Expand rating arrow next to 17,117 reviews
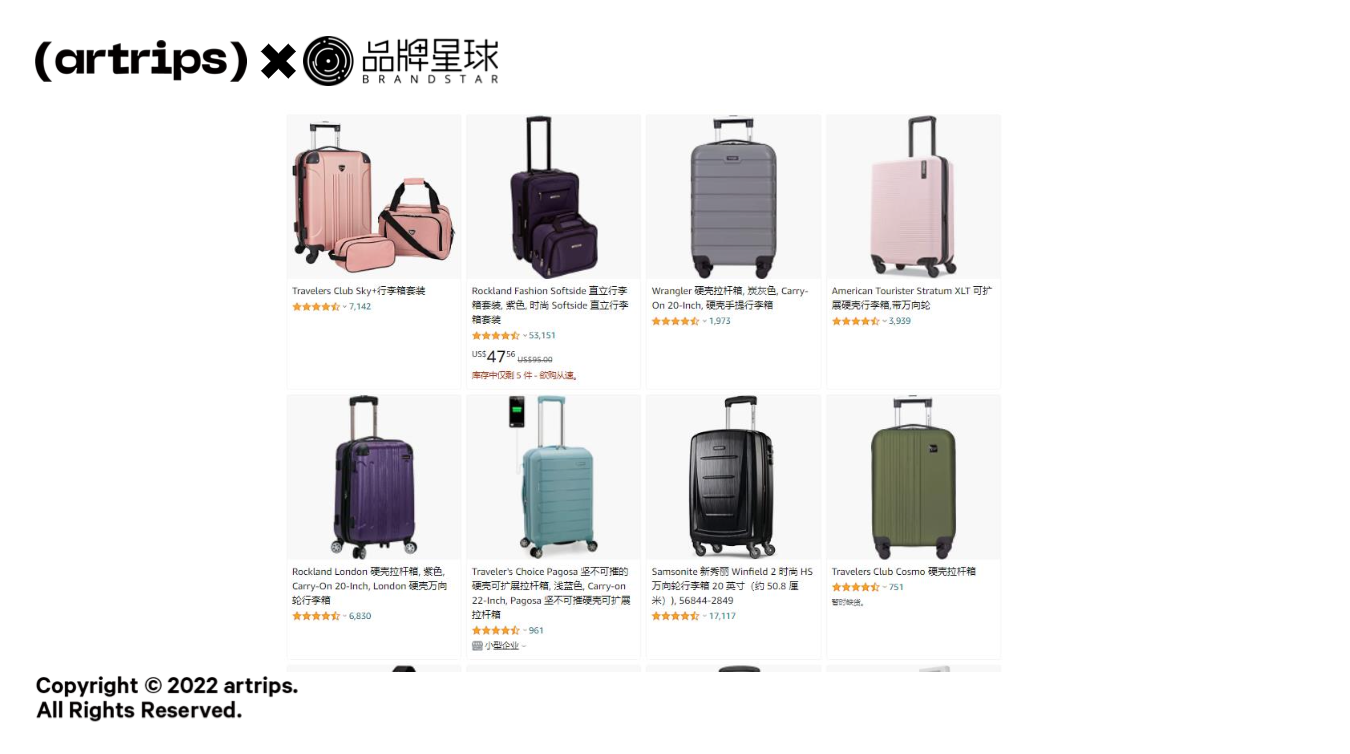 (705, 616)
